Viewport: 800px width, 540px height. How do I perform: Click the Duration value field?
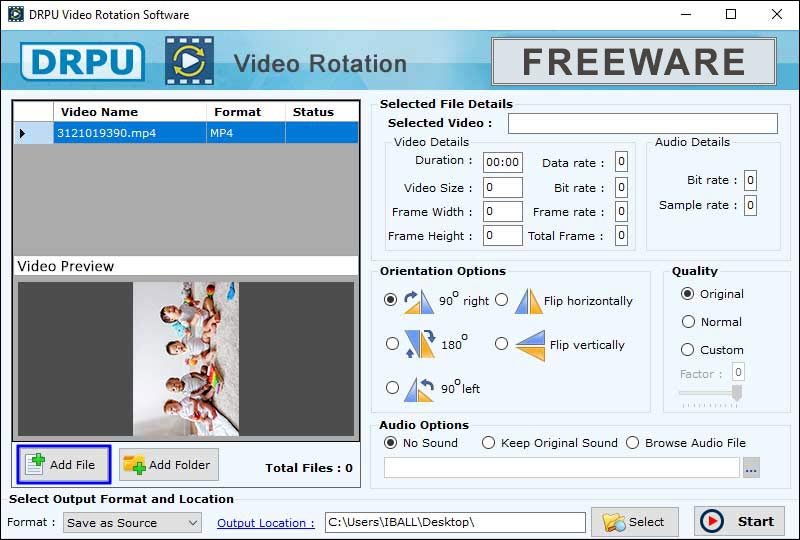click(x=503, y=162)
